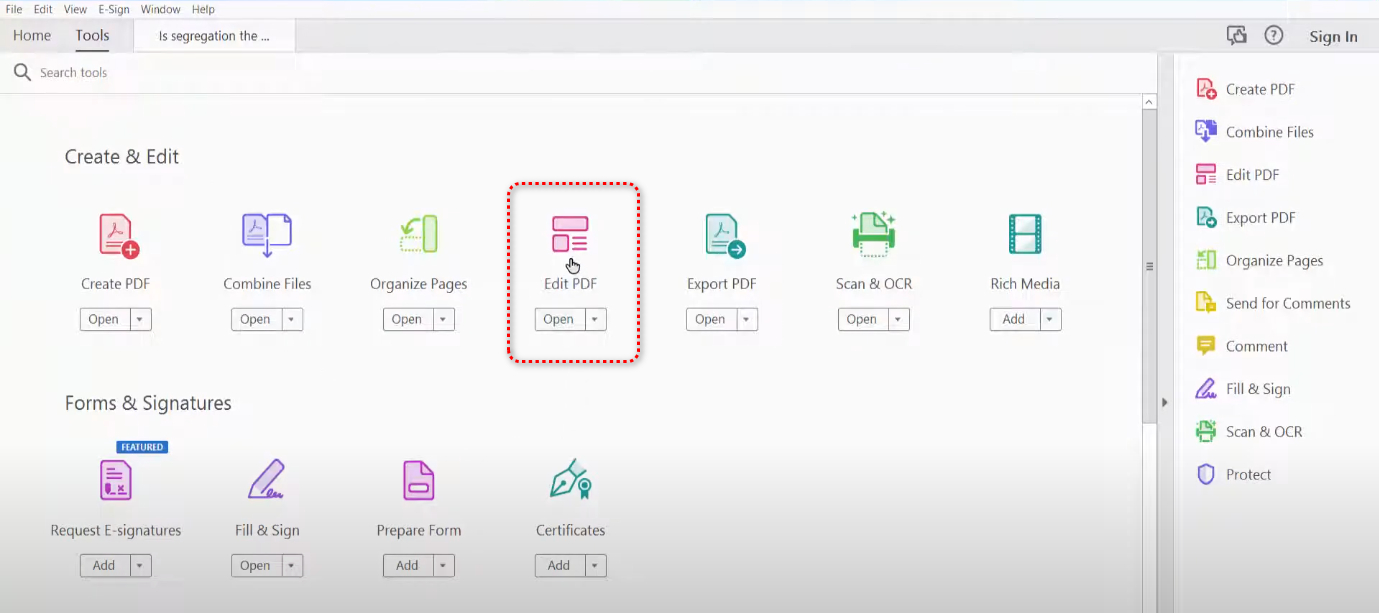The height and width of the screenshot is (613, 1379).
Task: Select the Combine Files tool icon
Action: click(266, 233)
